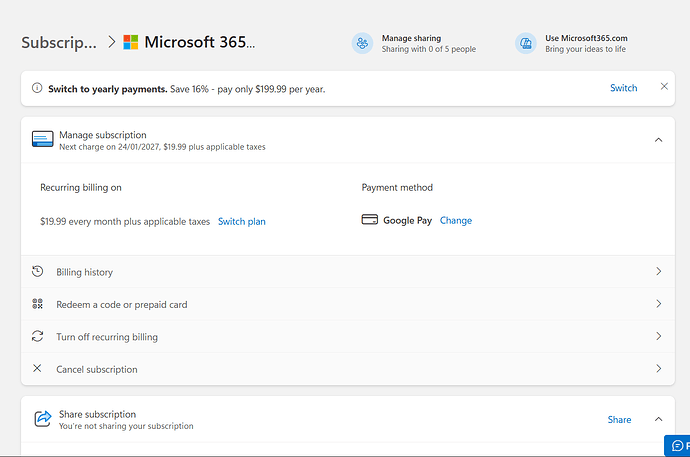This screenshot has height=457, width=690.
Task: Click the Billing history clock icon
Action: click(x=38, y=272)
